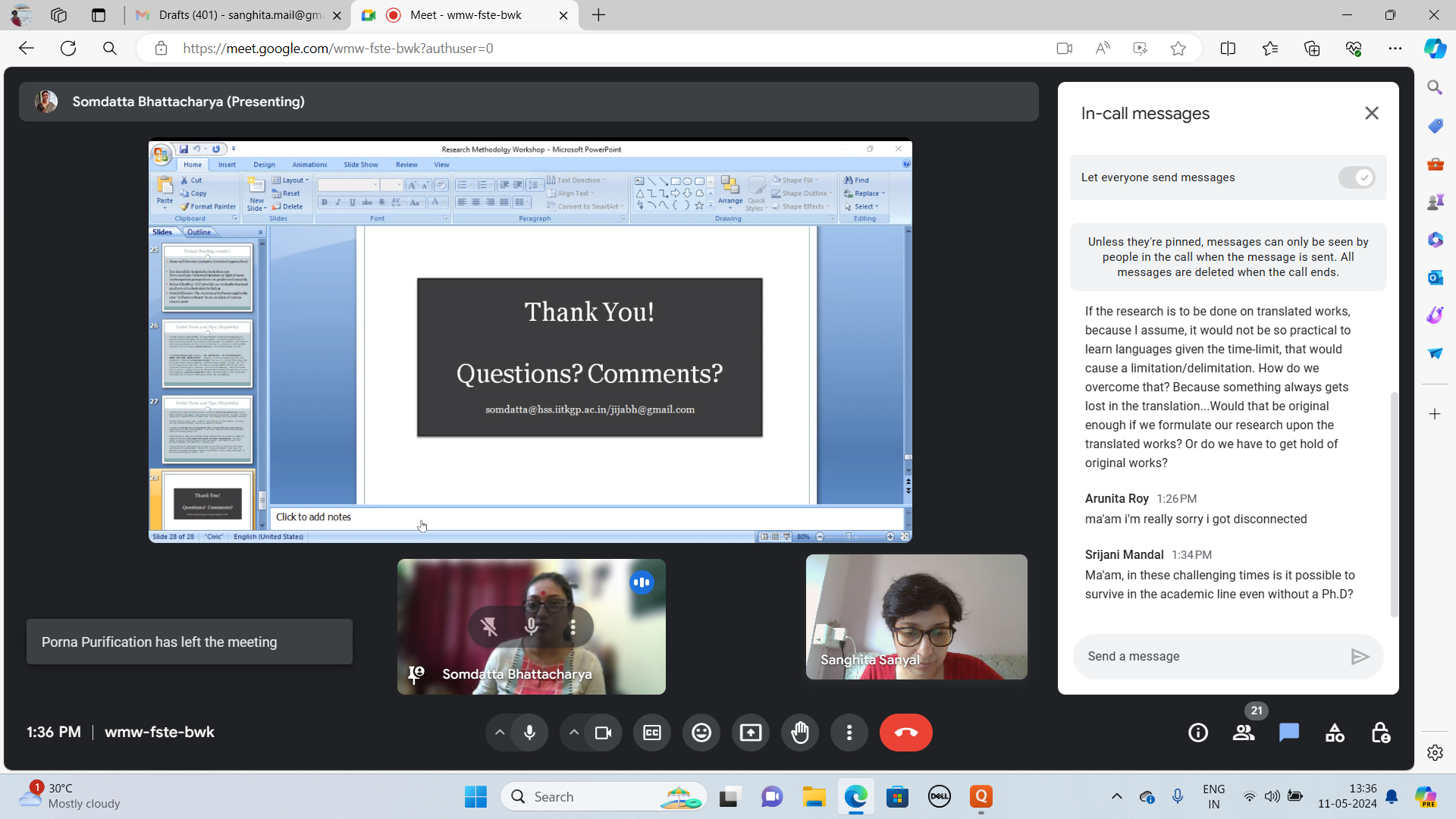The image size is (1456, 819).
Task: Mute microphone in the call bar
Action: (530, 733)
